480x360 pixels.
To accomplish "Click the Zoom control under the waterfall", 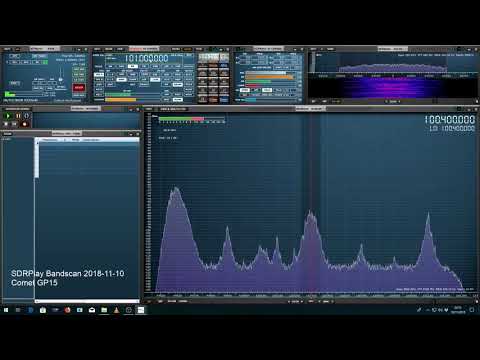I will click(x=393, y=101).
